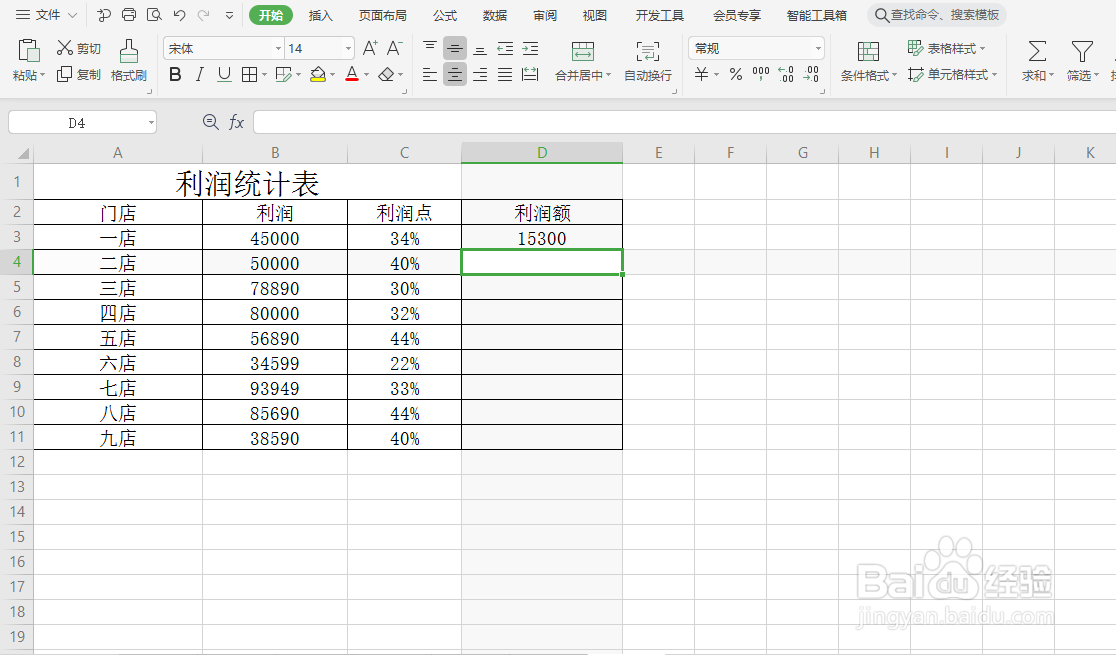Image resolution: width=1116 pixels, height=655 pixels.
Task: Toggle Bold formatting
Action: (x=175, y=74)
